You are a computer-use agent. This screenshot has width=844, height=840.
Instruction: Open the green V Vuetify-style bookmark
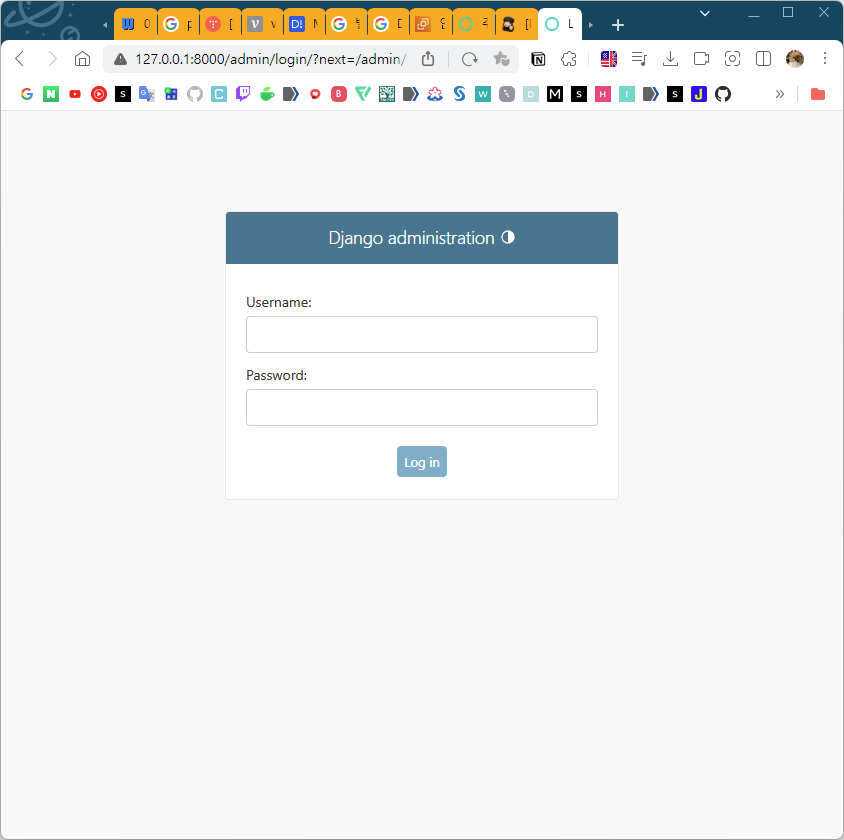pos(363,94)
